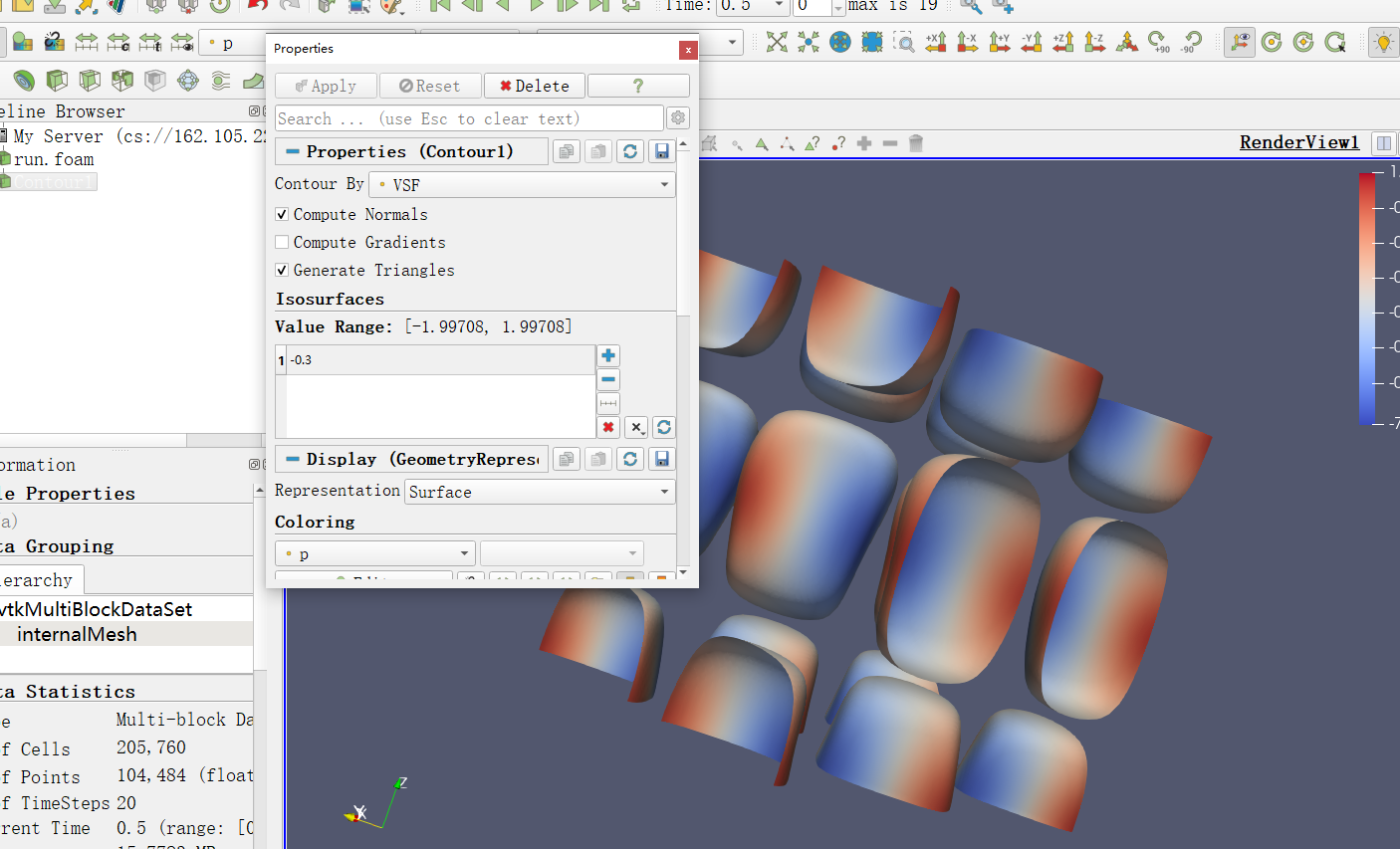Image resolution: width=1400 pixels, height=849 pixels.
Task: Toggle orientation axes visibility button
Action: pos(1240,42)
